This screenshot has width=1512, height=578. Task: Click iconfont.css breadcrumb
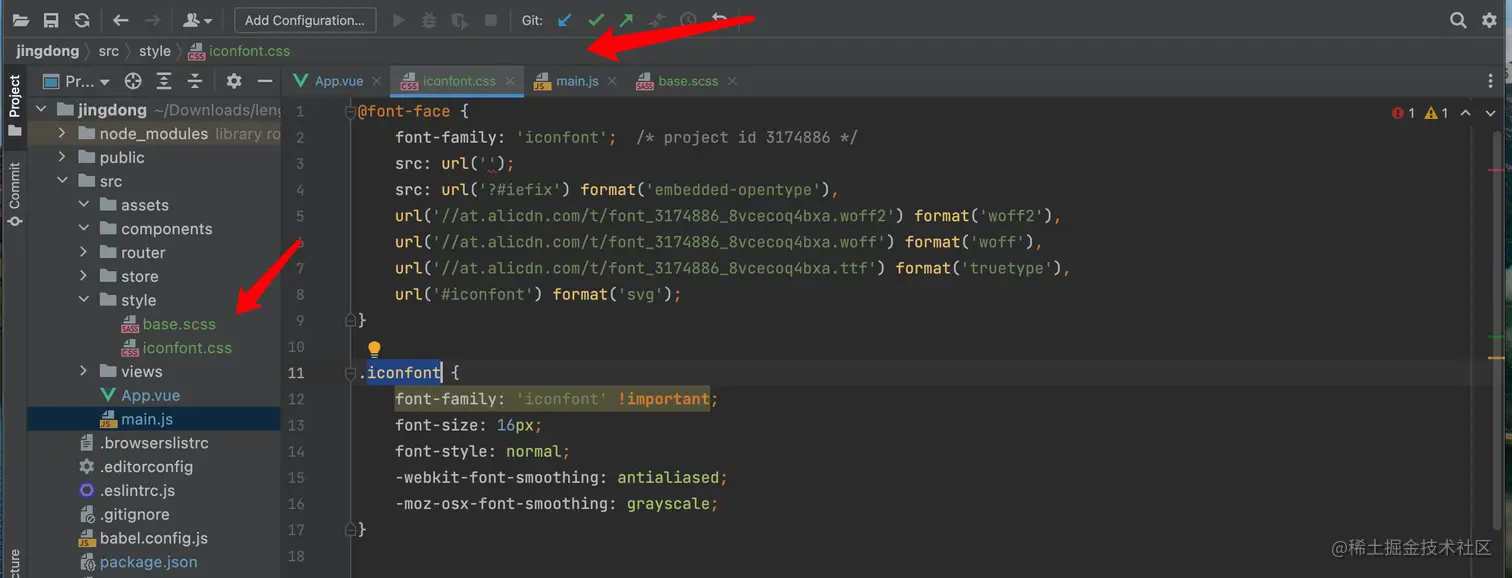point(239,51)
